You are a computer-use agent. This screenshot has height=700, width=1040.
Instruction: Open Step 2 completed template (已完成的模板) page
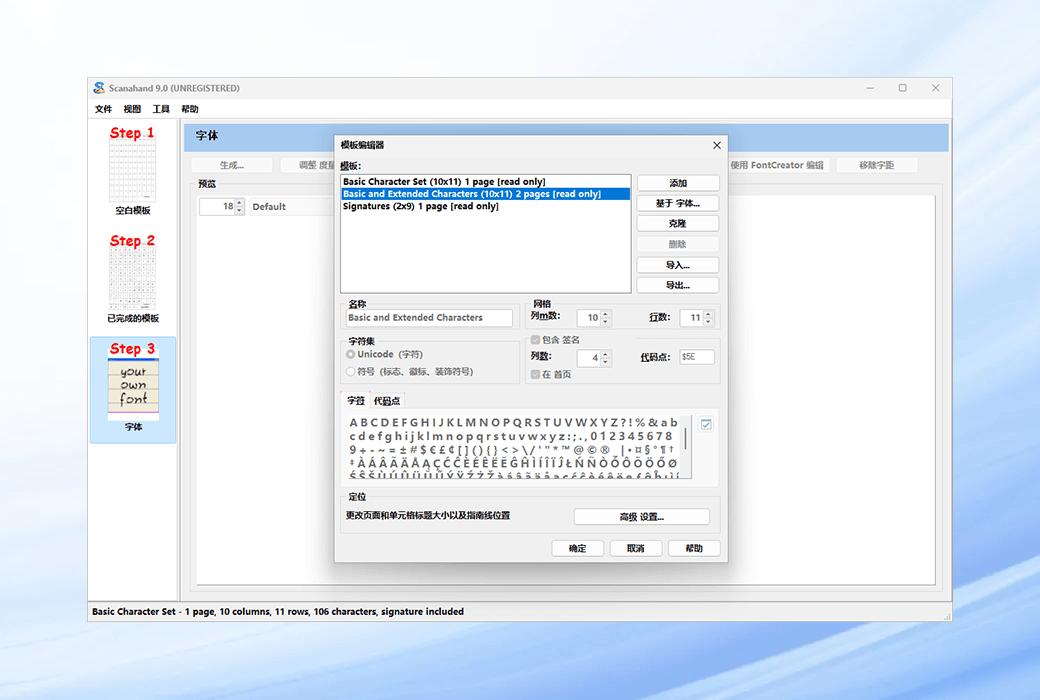tap(133, 279)
